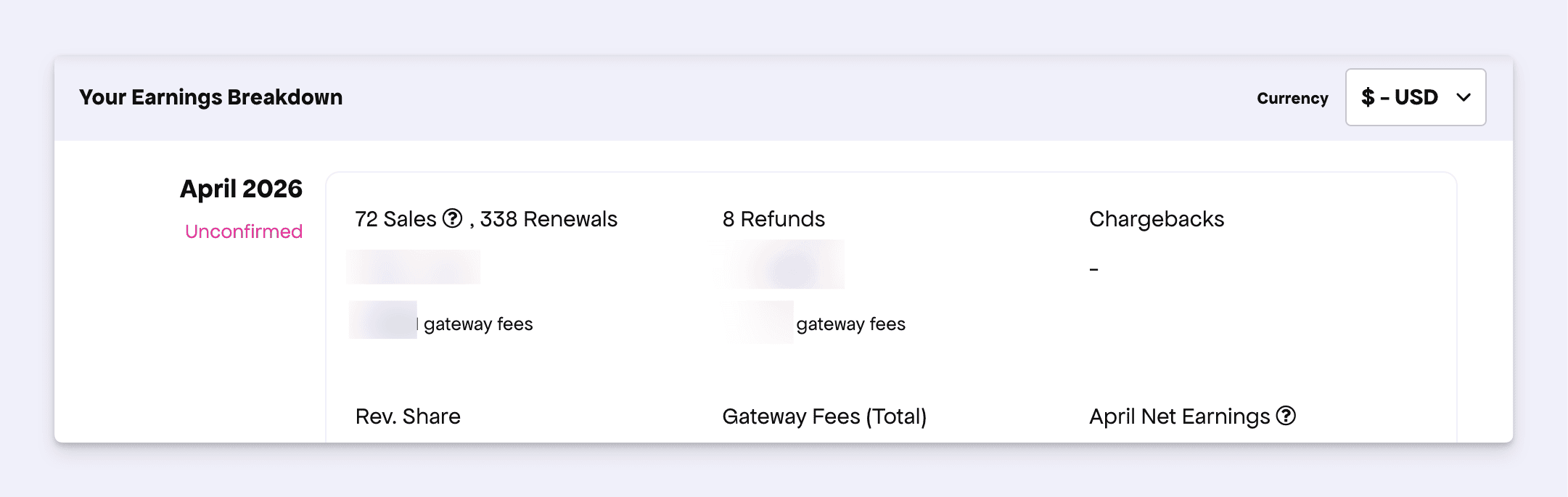Click the blurred amount under Sales
Viewport: 1568px width, 497px height.
[x=414, y=267]
